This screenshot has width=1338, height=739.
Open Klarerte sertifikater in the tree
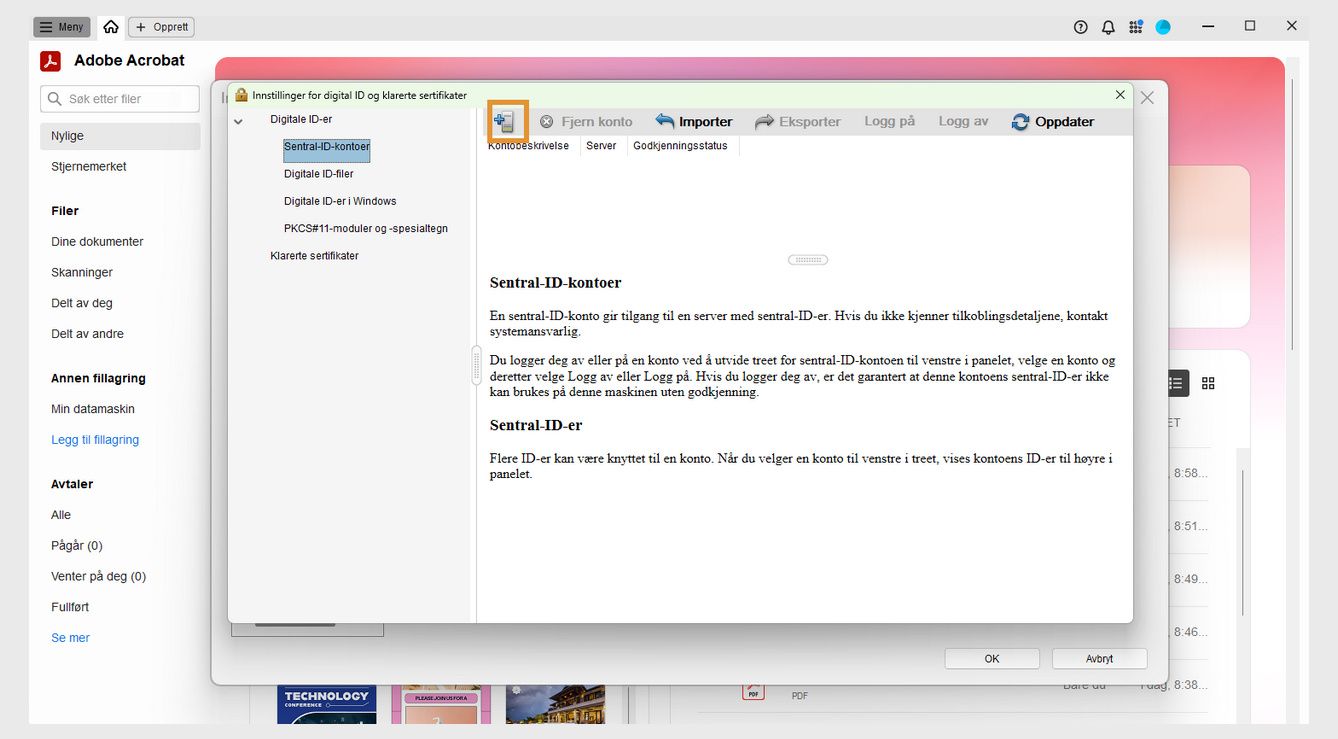click(x=314, y=256)
